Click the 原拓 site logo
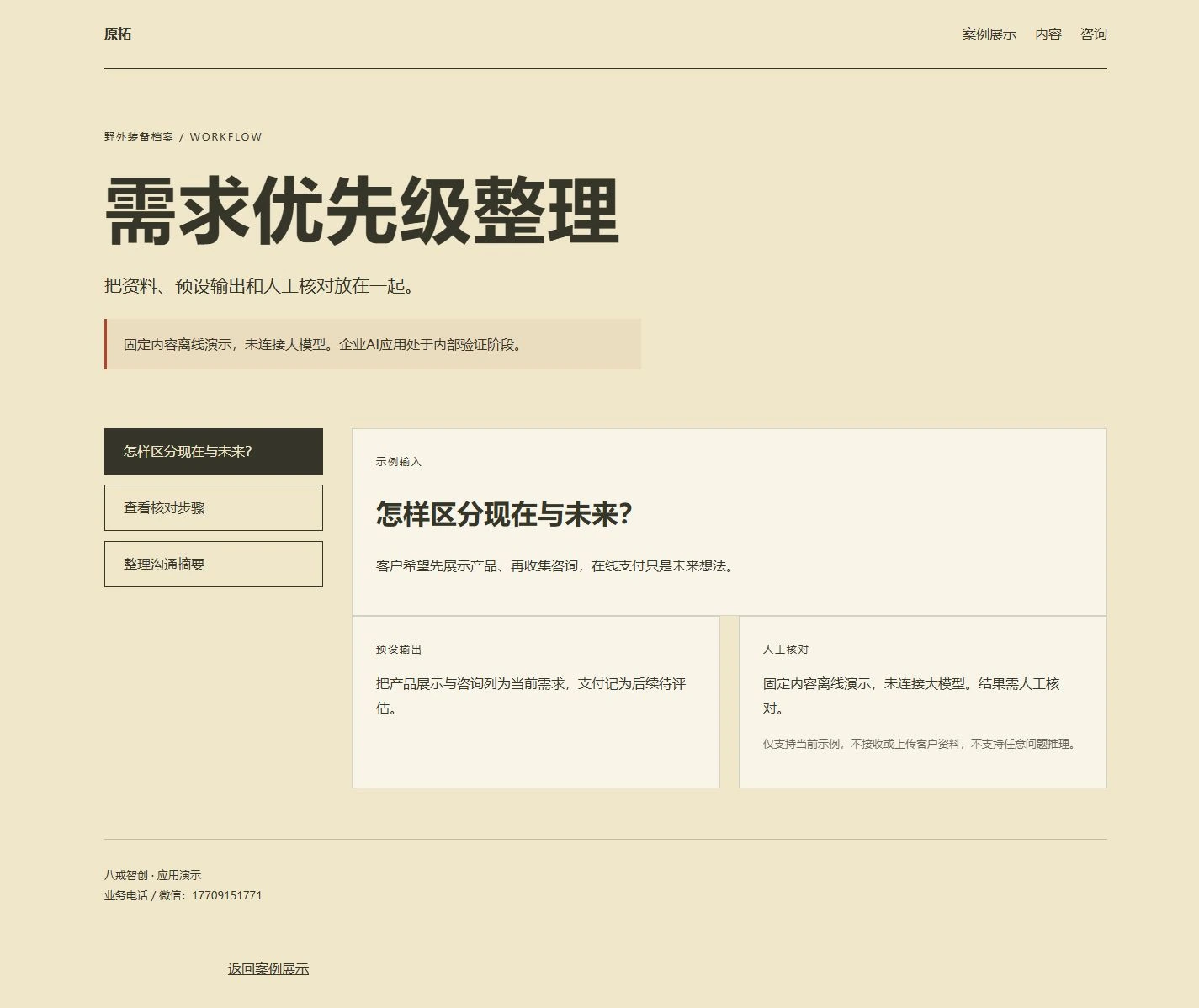Image resolution: width=1199 pixels, height=1008 pixels. click(118, 34)
